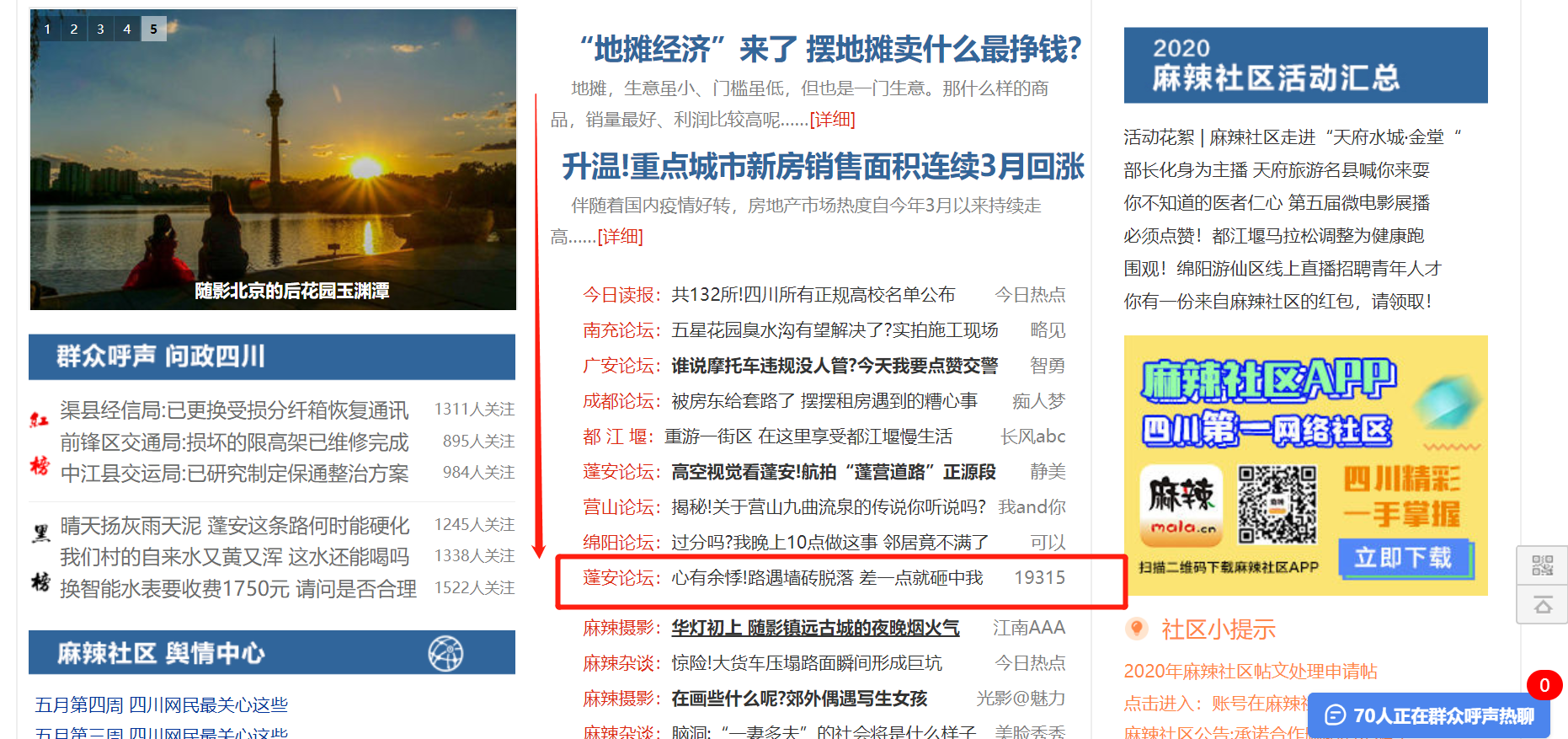This screenshot has height=739, width=1568.
Task: Click the red 0 notification badge
Action: 1544,685
